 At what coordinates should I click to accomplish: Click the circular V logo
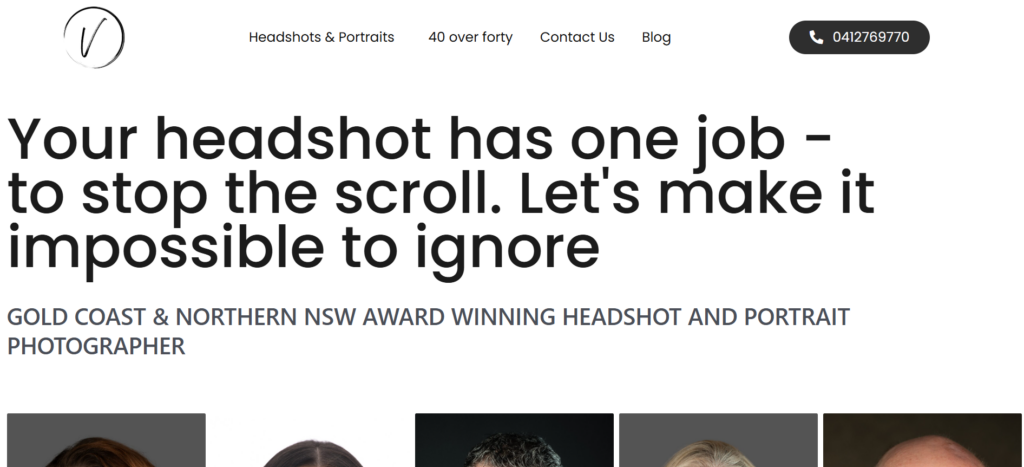coord(94,37)
